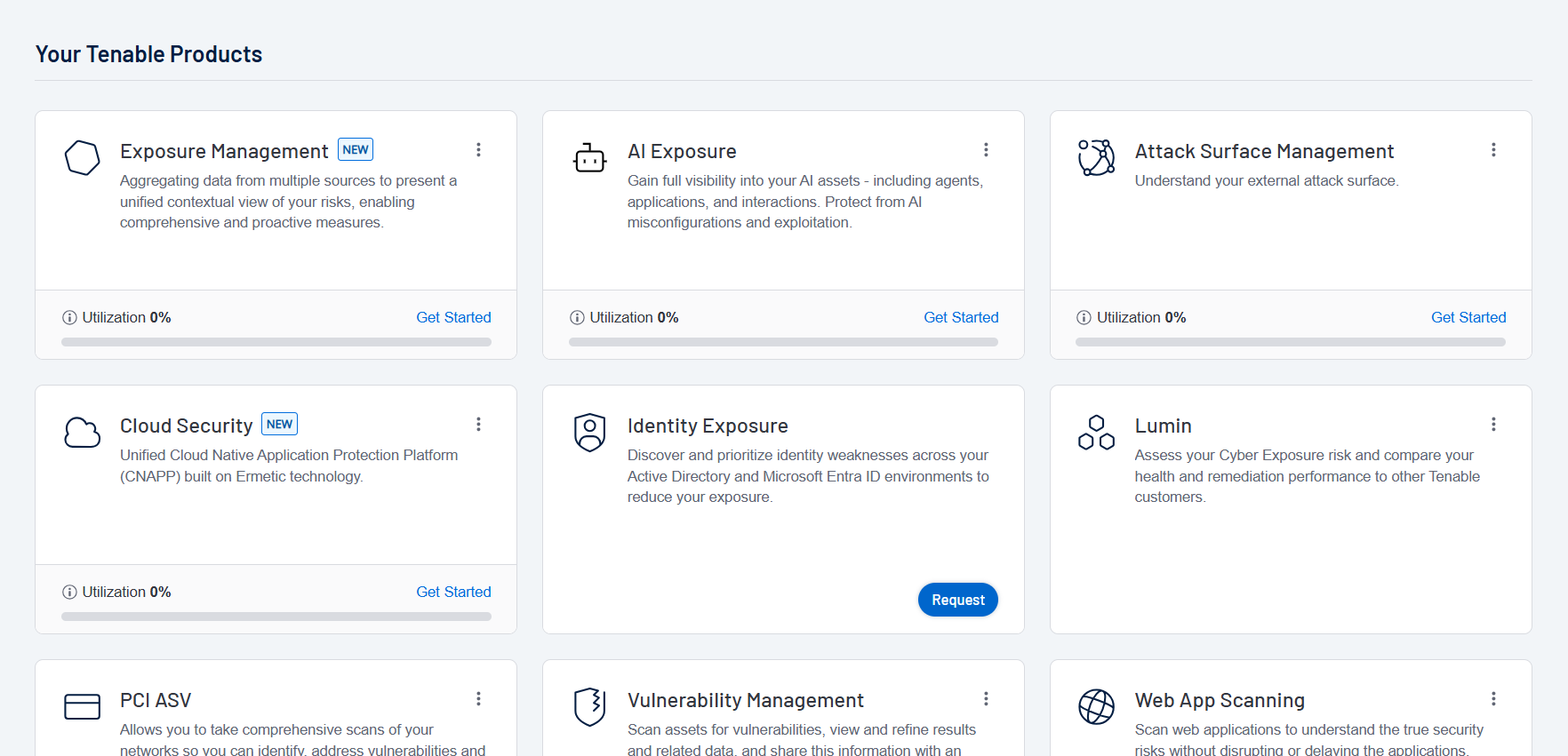Click the Identity Exposure shield icon
1568x756 pixels.
(x=589, y=433)
